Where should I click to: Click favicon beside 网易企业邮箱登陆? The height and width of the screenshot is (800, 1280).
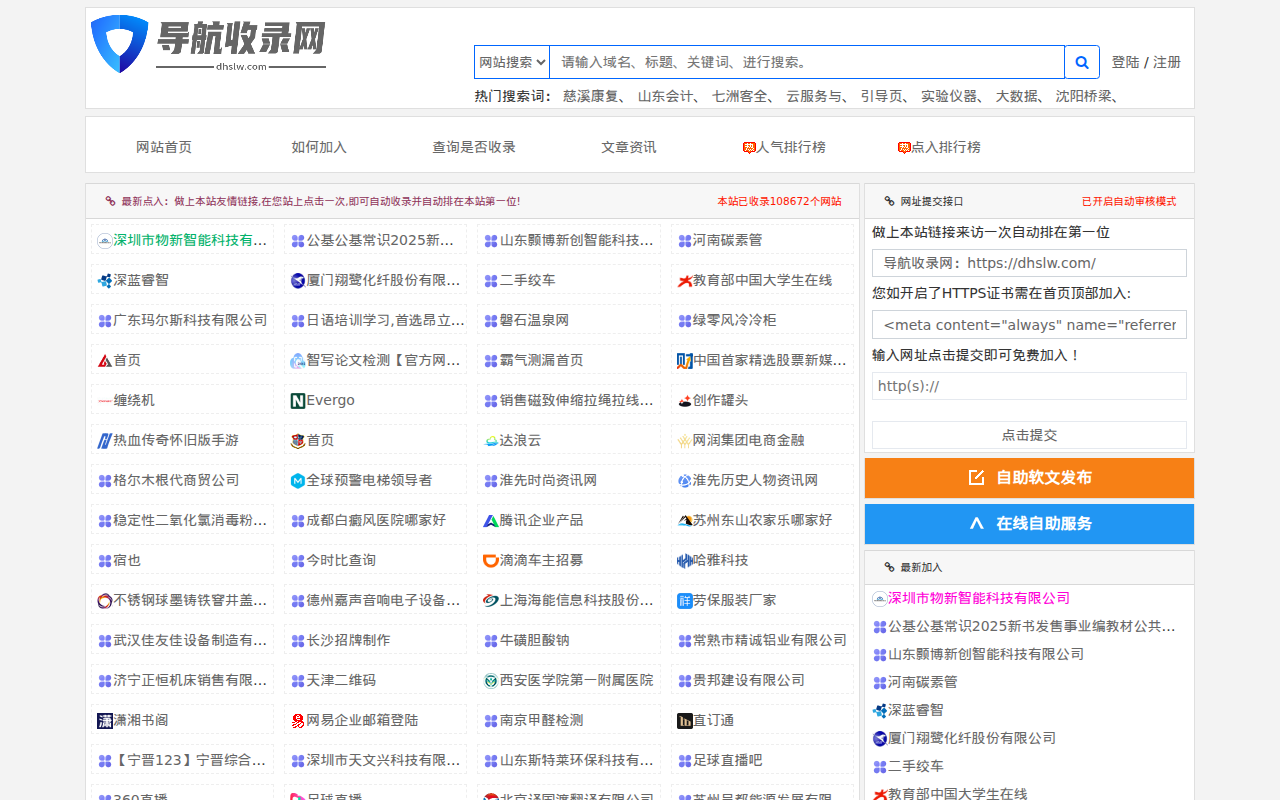[x=298, y=721]
